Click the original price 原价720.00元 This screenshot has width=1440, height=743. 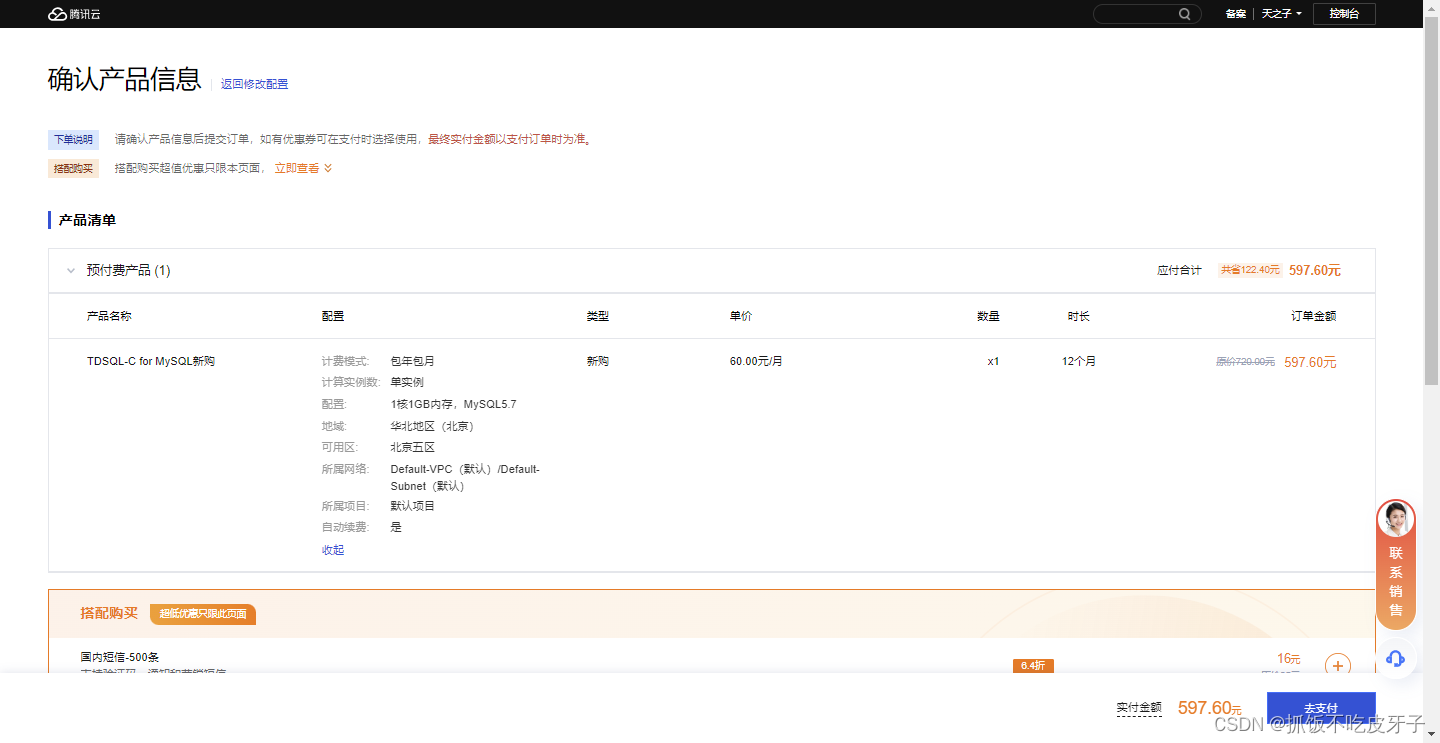point(1245,362)
